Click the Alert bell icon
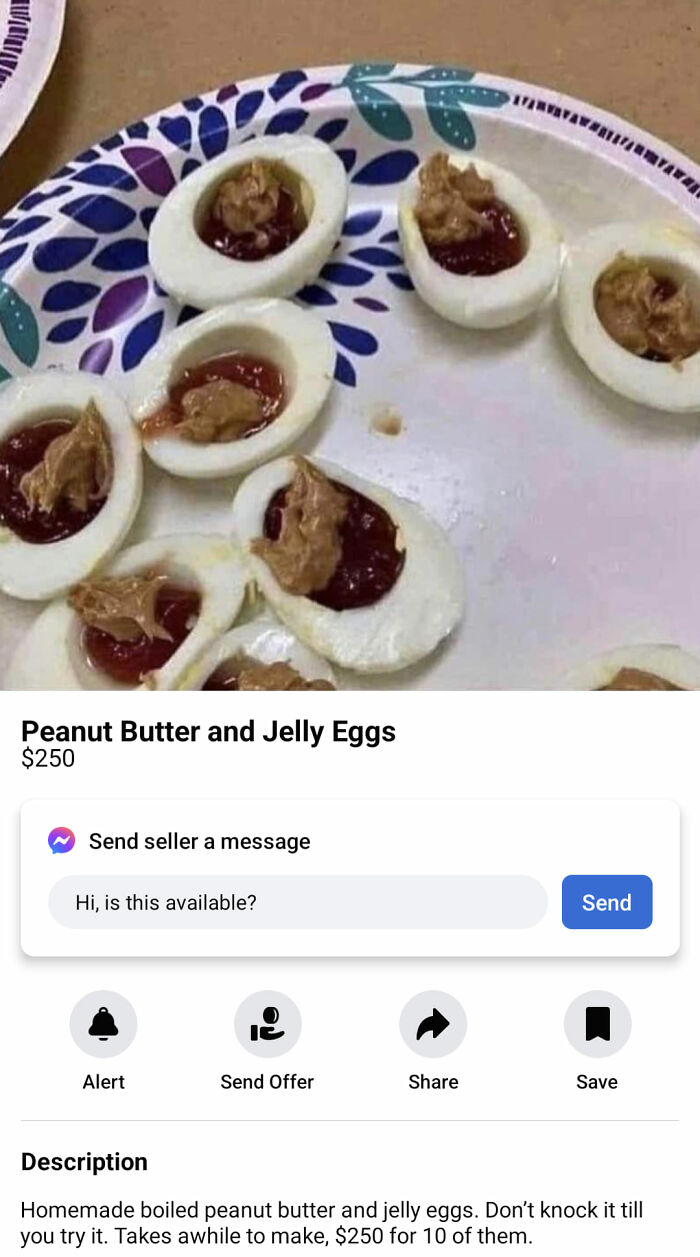 tap(103, 1023)
